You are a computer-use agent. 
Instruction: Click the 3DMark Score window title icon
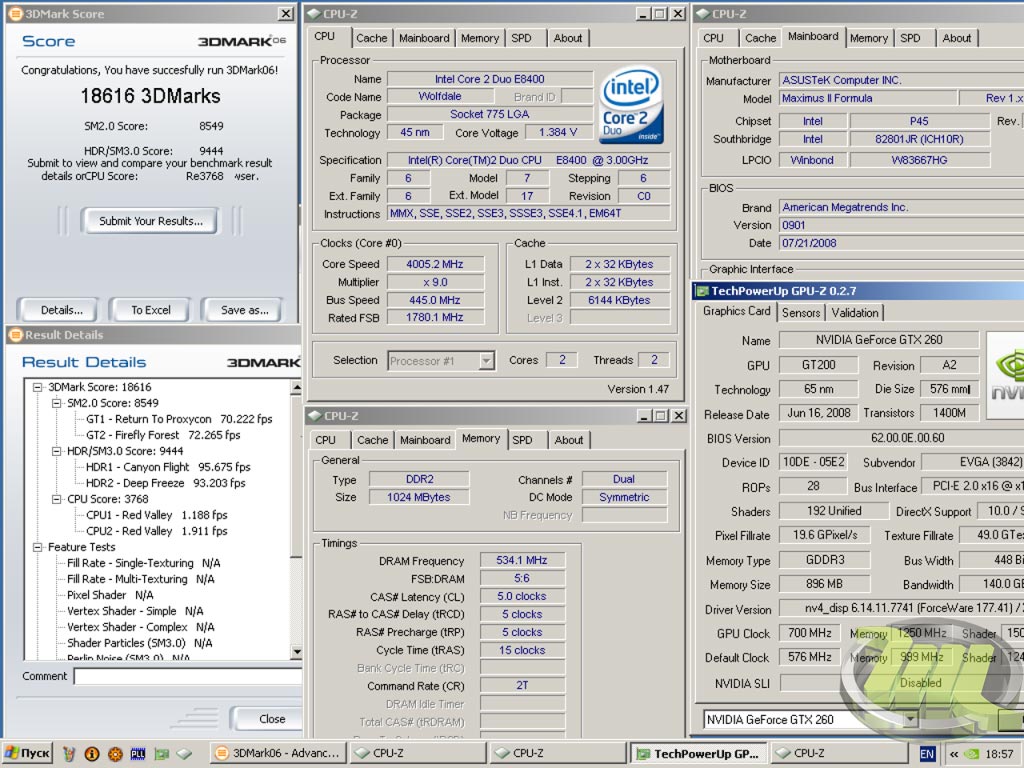(15, 14)
